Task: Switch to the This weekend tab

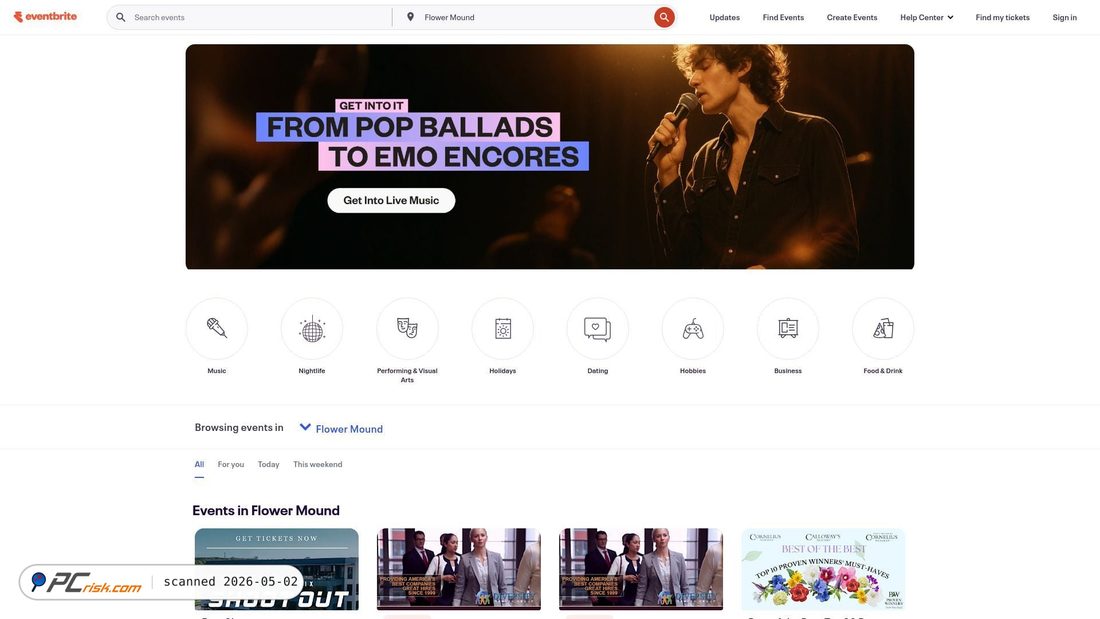Action: (318, 465)
